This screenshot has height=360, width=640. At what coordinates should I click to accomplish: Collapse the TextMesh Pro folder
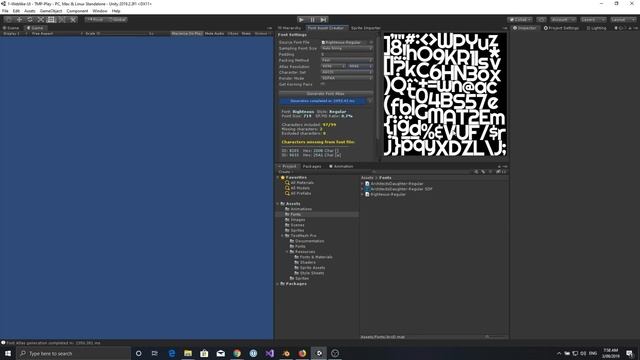click(x=282, y=236)
